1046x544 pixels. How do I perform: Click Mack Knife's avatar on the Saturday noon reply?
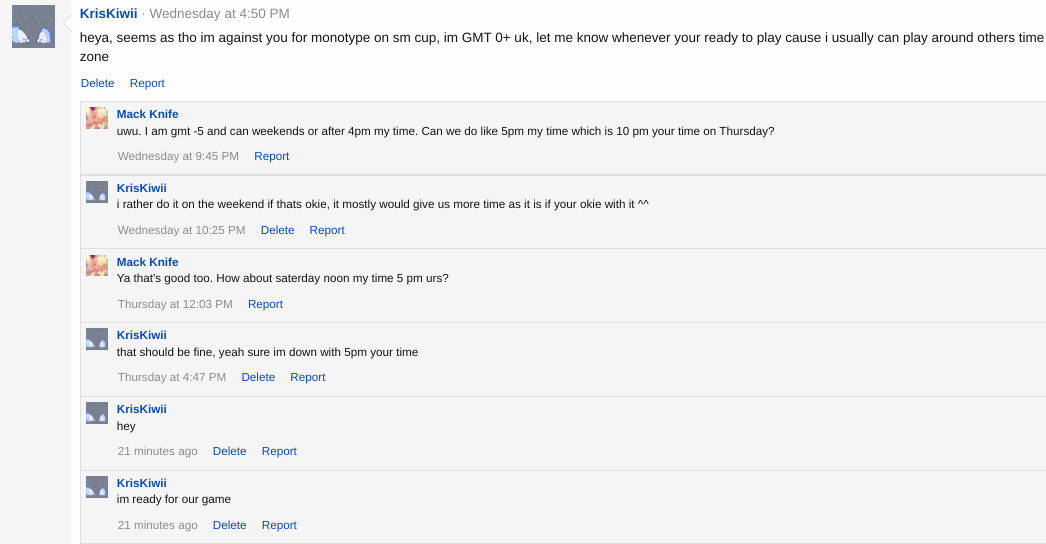pyautogui.click(x=97, y=266)
